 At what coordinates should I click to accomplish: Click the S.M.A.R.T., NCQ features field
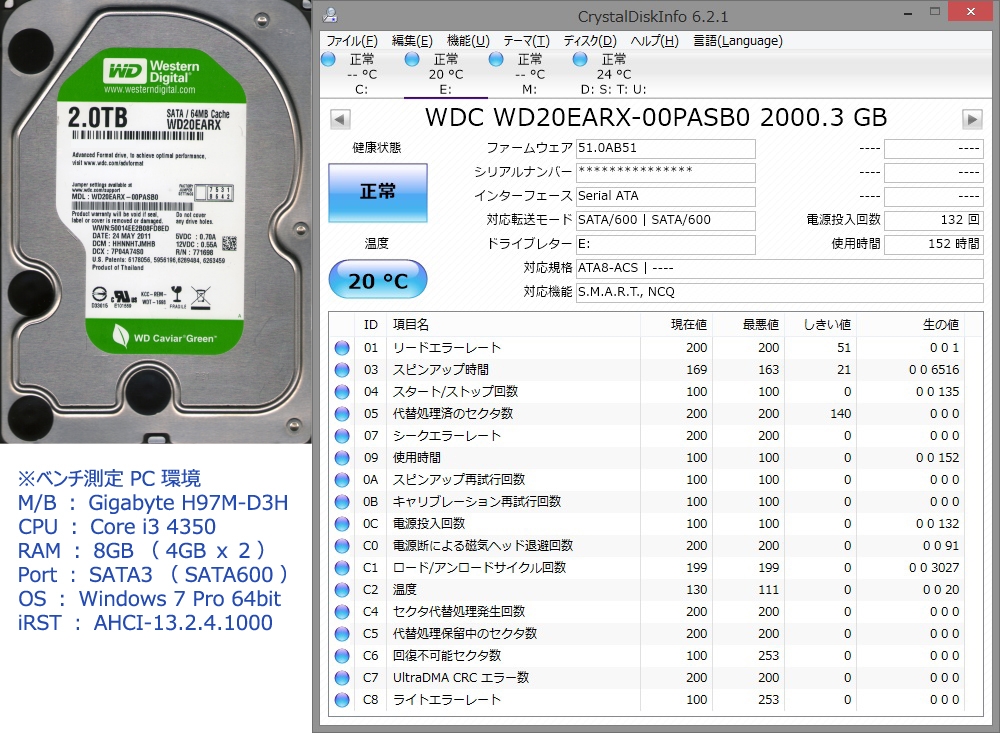click(779, 292)
